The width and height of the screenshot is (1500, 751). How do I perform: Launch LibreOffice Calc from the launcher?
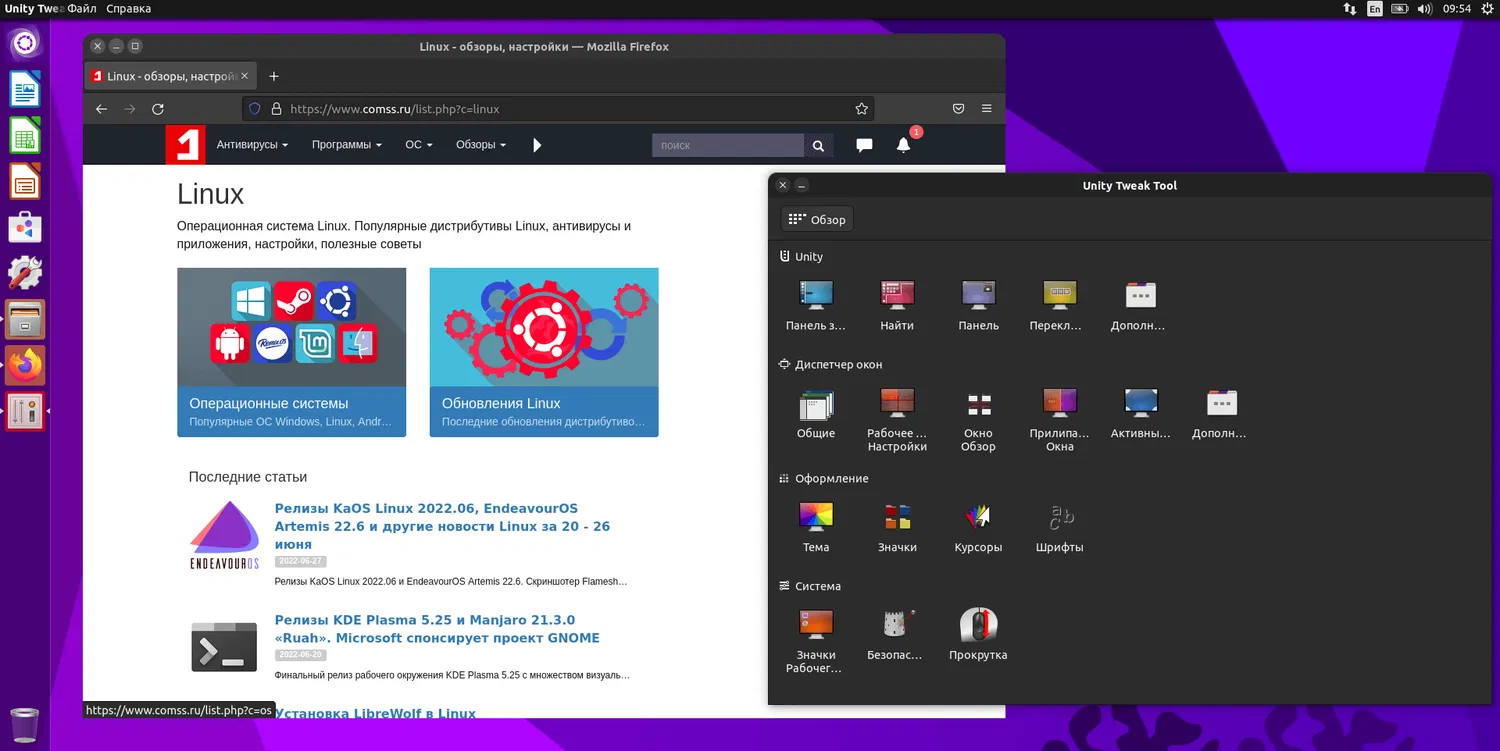pos(25,136)
